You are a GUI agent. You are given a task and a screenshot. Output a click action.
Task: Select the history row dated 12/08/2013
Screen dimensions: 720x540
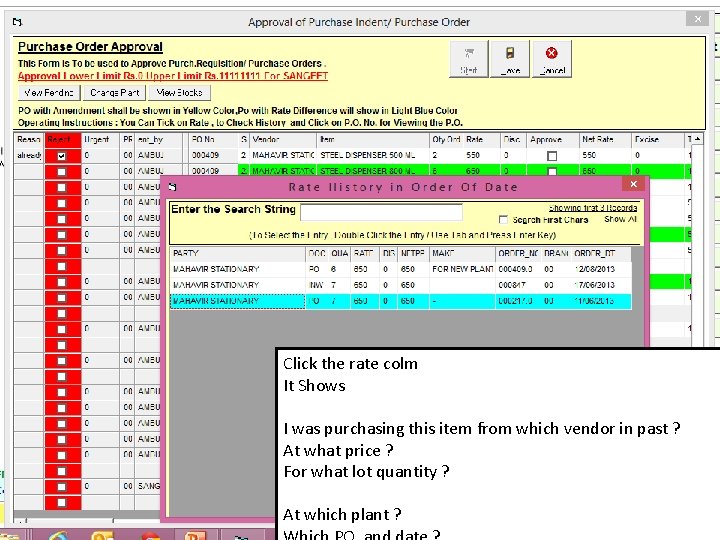400,269
